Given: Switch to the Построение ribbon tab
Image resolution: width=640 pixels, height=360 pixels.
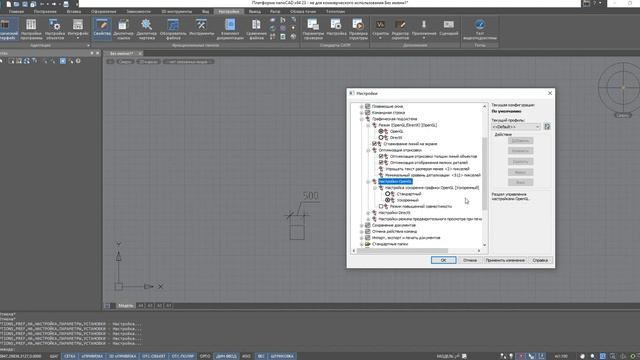Looking at the screenshot, I should [45, 11].
